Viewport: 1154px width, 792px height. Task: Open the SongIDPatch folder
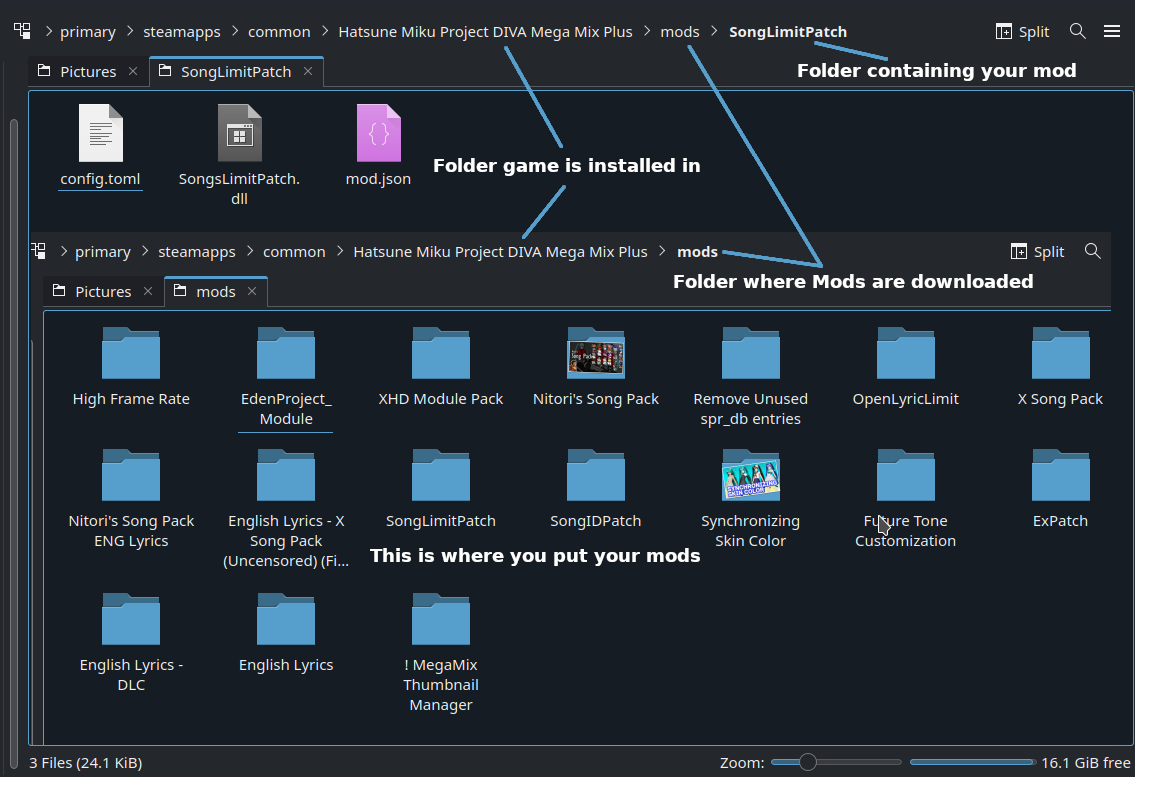pos(596,475)
